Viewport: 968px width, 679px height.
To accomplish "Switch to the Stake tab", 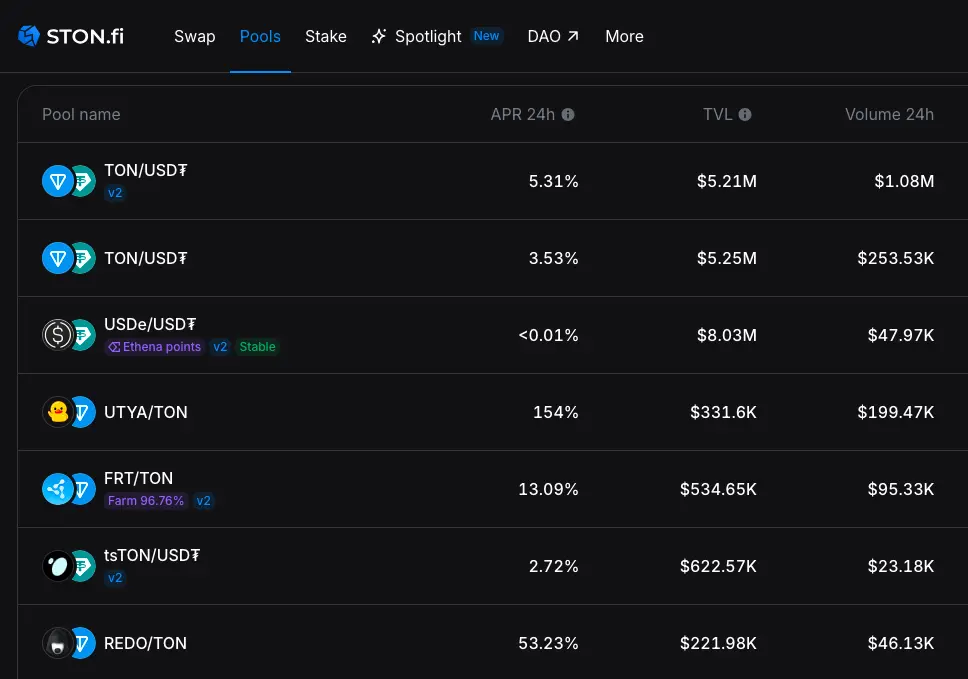I will 326,37.
